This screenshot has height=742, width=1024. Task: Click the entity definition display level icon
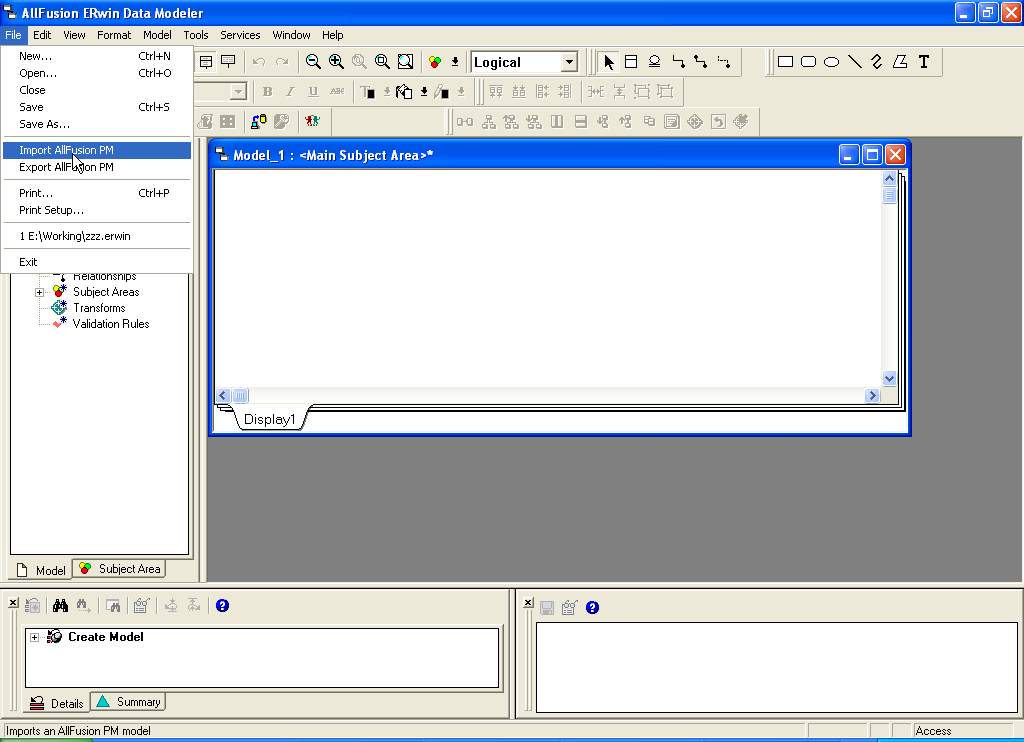coord(228,62)
